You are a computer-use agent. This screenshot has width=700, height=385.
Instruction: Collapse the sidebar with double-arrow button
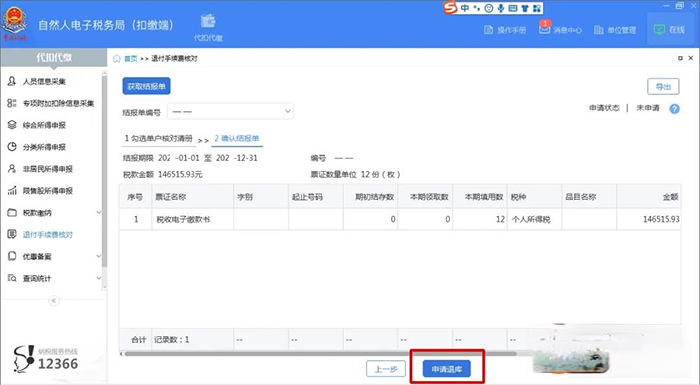54,301
